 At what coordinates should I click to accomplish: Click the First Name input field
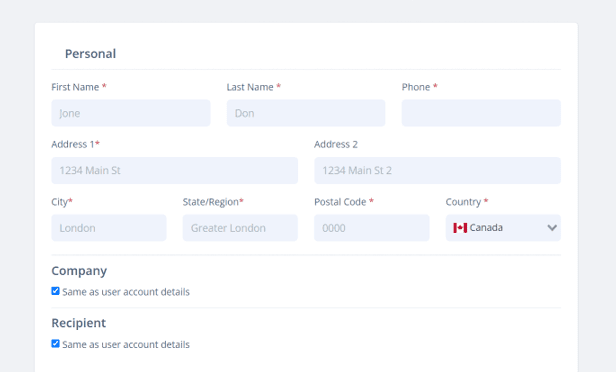(131, 113)
